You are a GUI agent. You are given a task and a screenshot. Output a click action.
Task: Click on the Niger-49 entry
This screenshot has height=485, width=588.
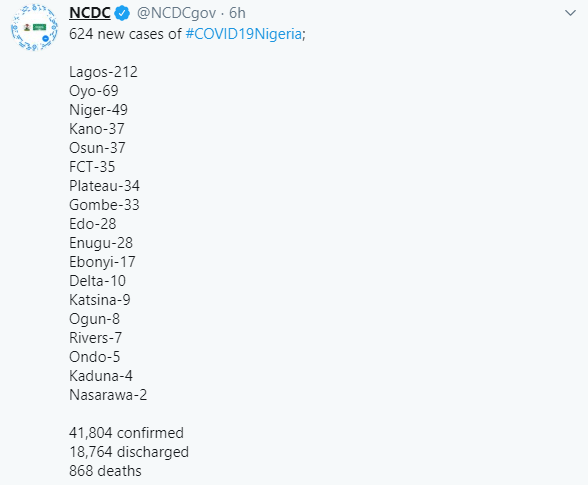98,110
